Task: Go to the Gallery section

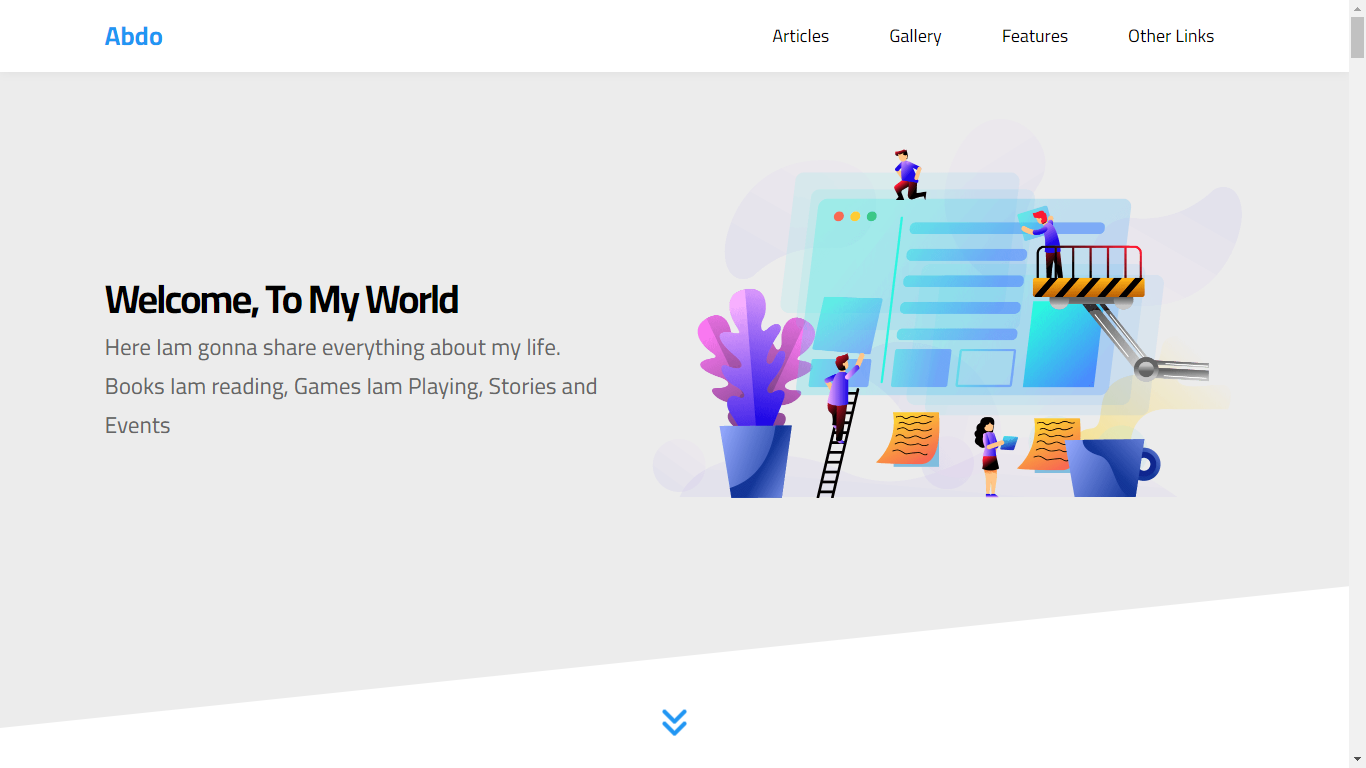Action: click(x=915, y=36)
